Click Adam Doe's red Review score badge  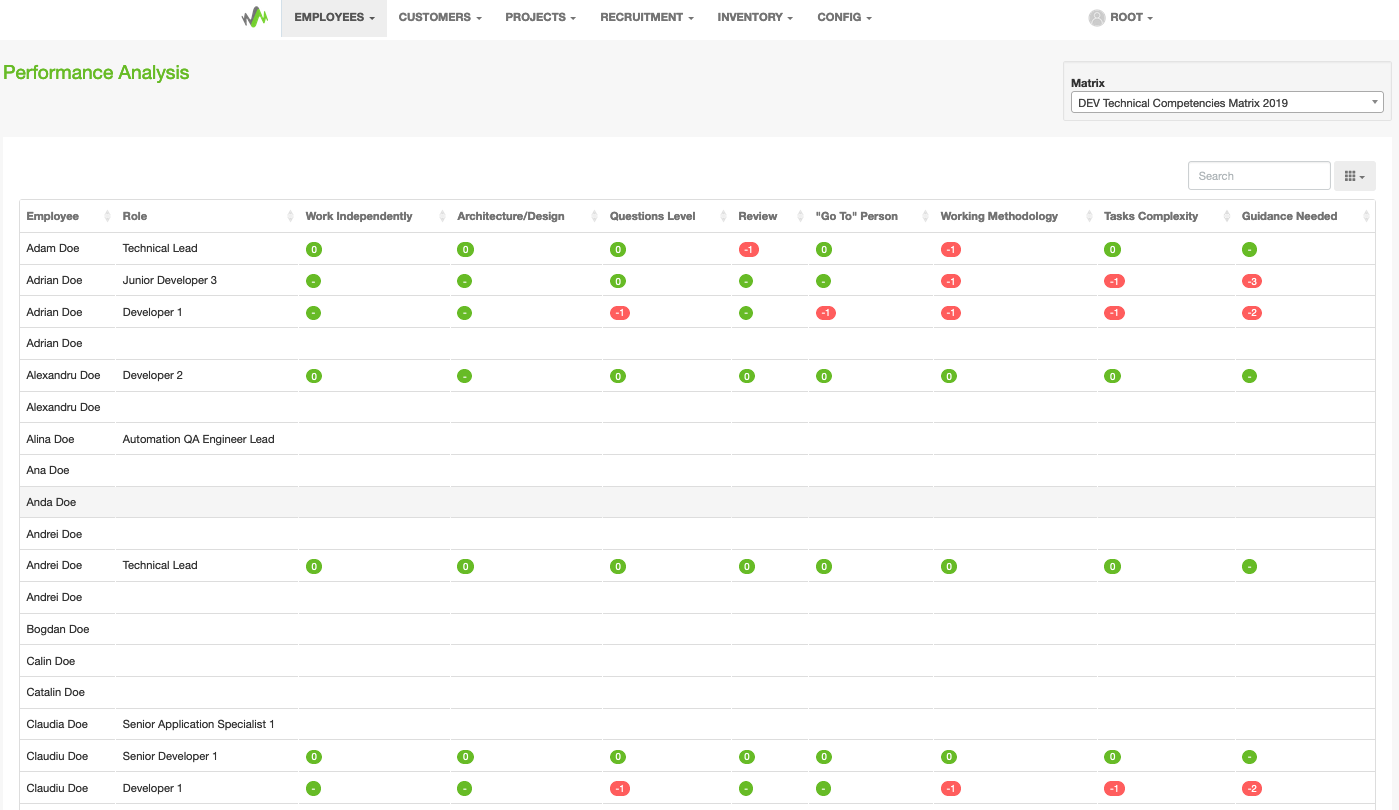pyautogui.click(x=749, y=249)
